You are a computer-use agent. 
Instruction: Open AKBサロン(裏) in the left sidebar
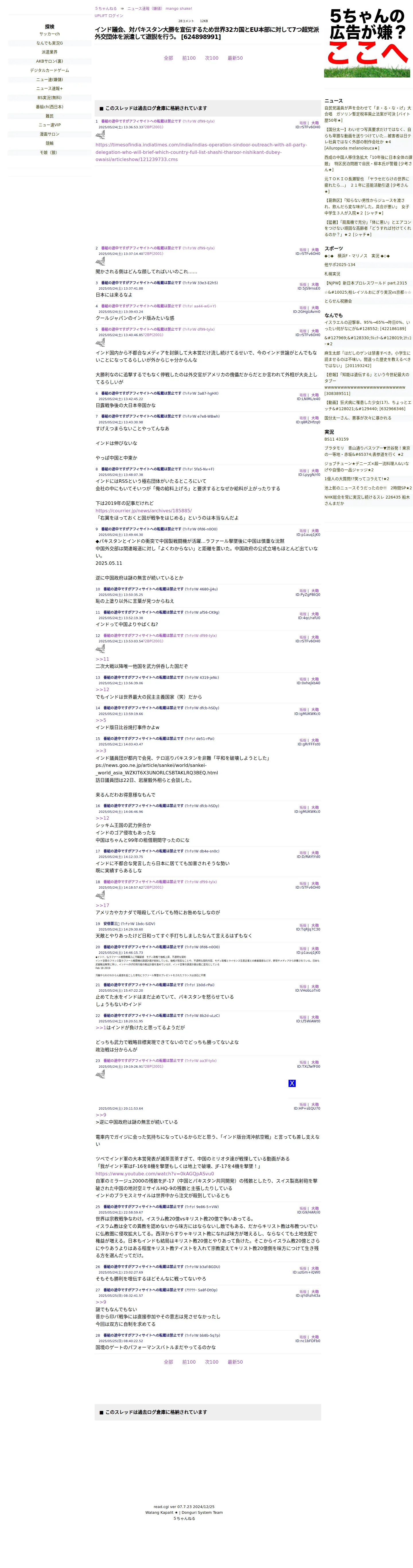point(50,61)
